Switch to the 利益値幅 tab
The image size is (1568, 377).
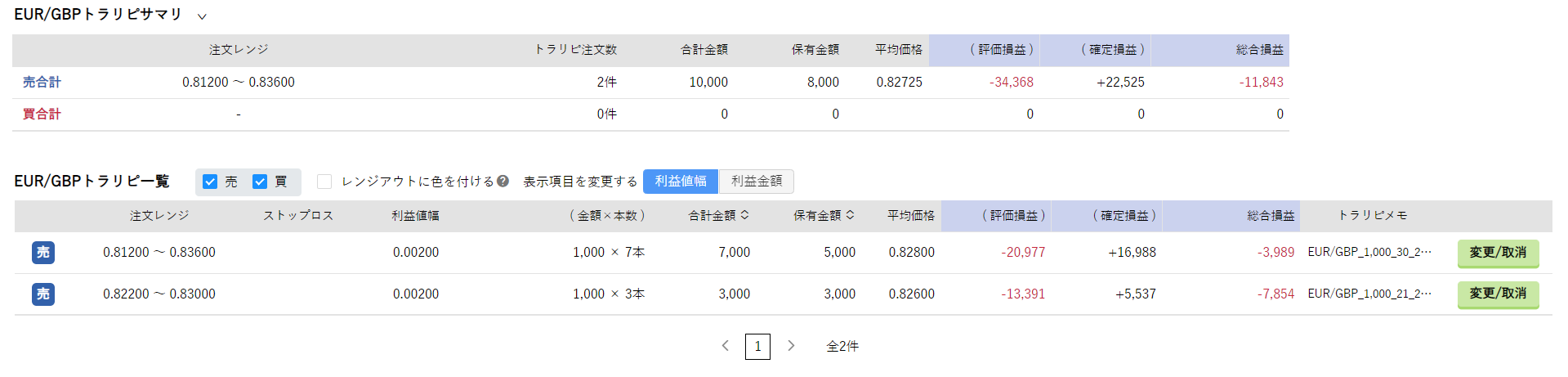click(x=681, y=182)
